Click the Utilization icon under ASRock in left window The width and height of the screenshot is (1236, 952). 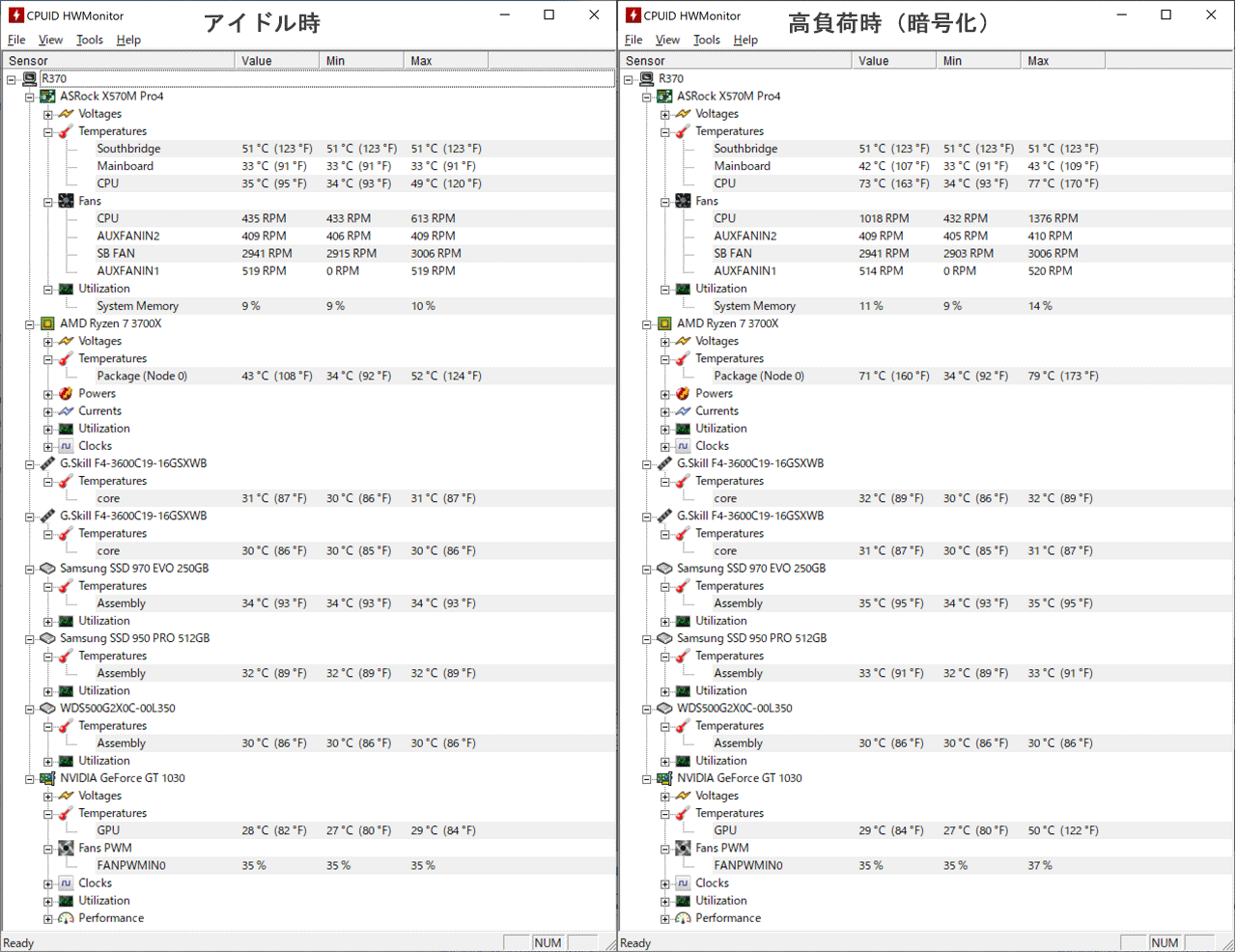66,289
